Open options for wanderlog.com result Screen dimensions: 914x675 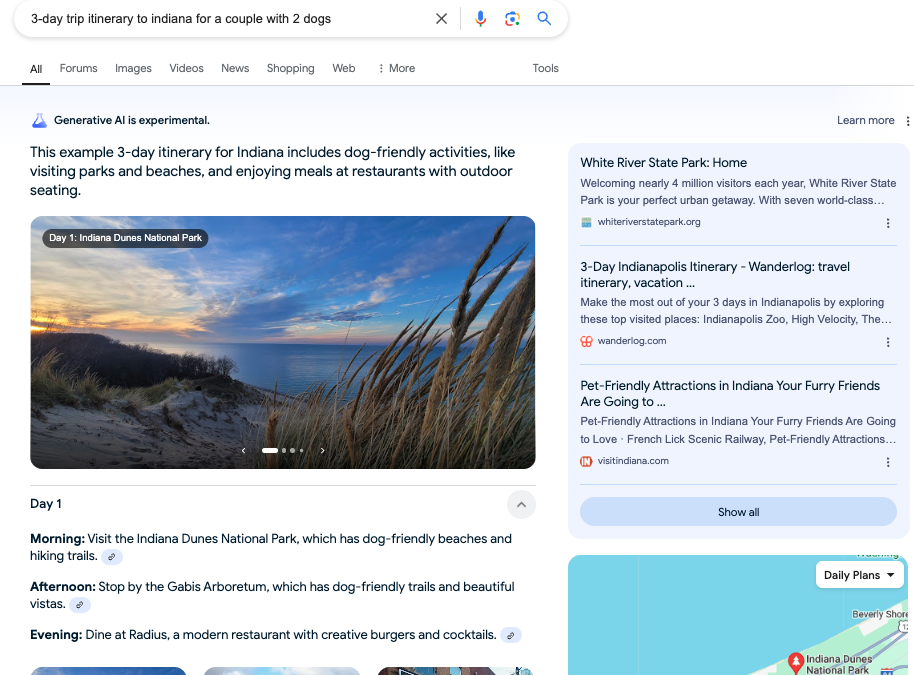pos(888,342)
